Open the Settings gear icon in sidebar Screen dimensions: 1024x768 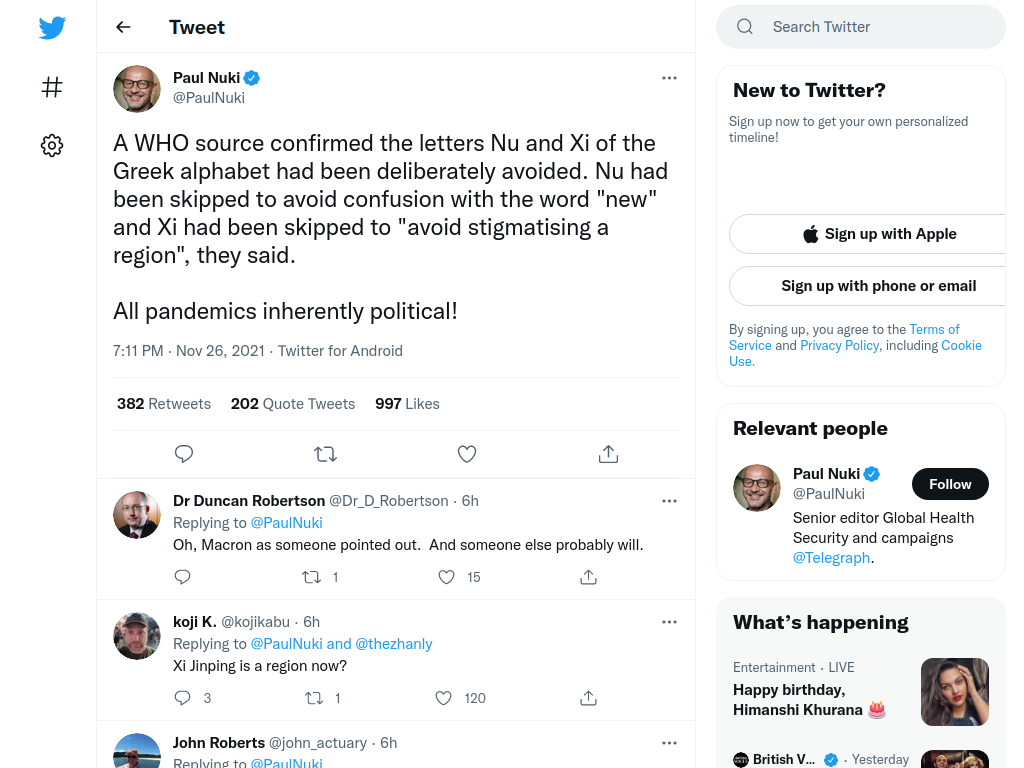pos(52,145)
